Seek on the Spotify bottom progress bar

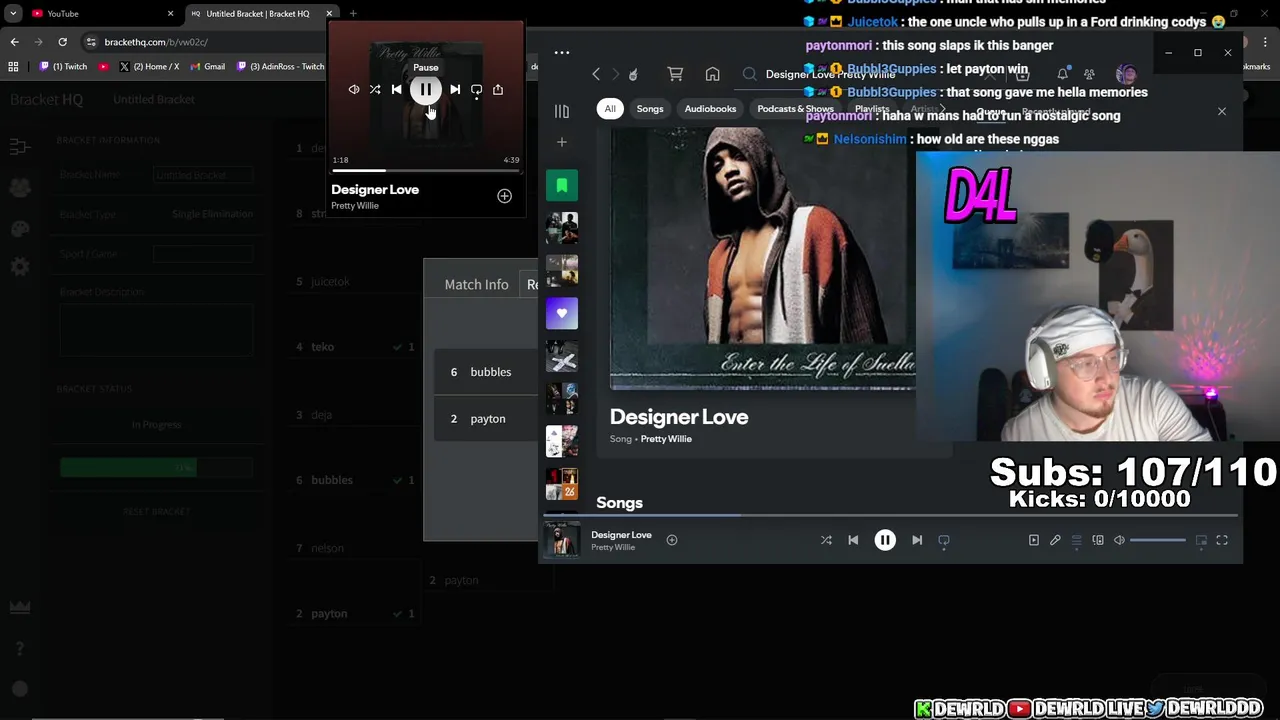click(890, 516)
